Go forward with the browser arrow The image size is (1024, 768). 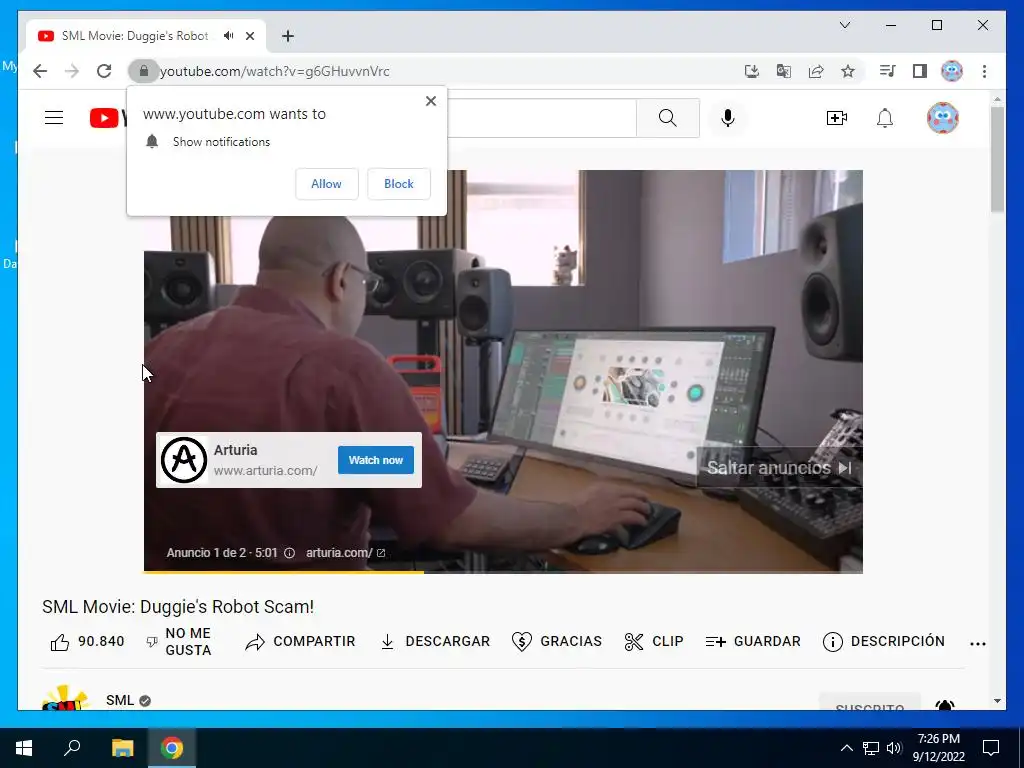72,71
